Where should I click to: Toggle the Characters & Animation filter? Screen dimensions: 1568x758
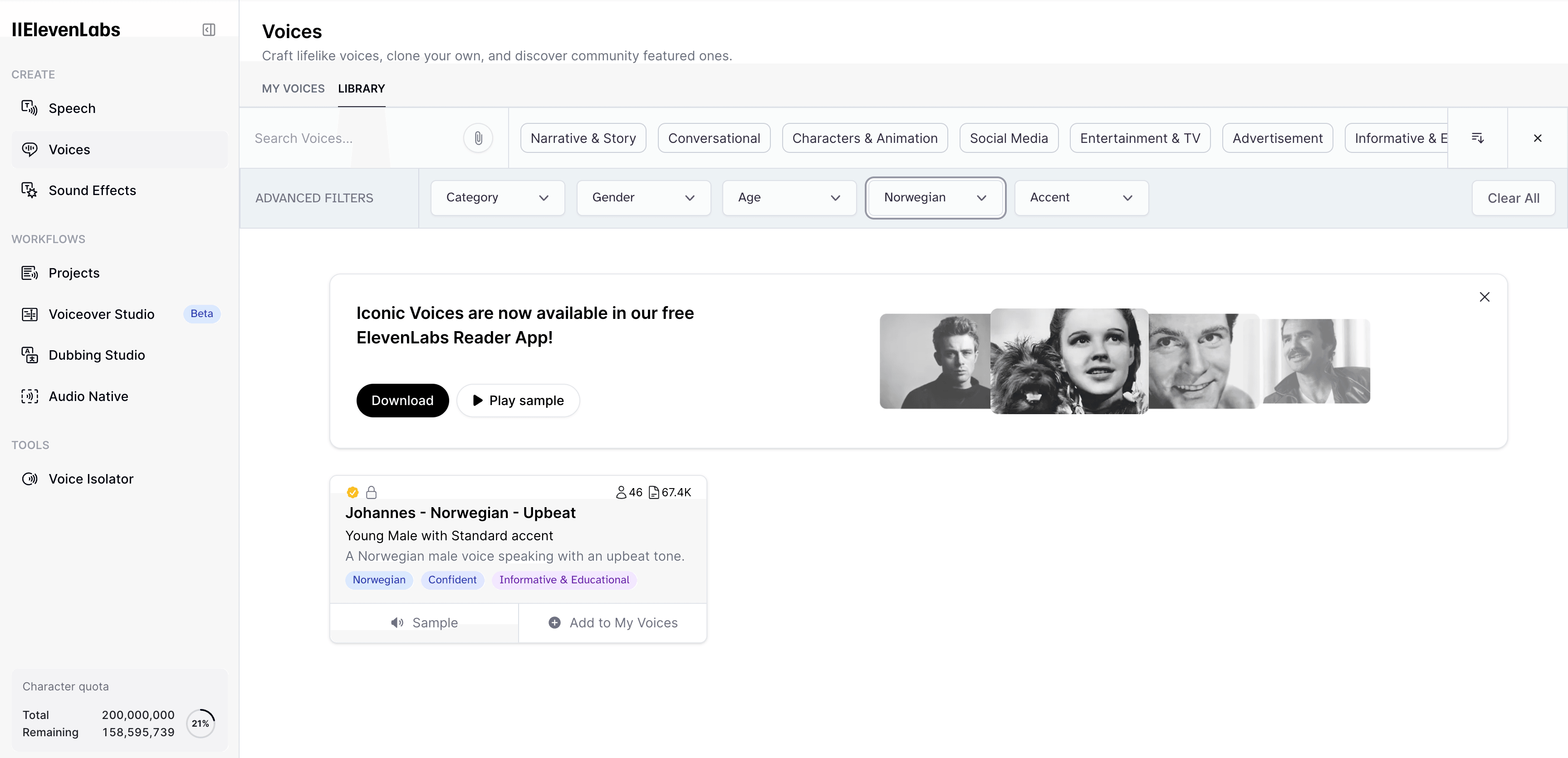pyautogui.click(x=864, y=137)
